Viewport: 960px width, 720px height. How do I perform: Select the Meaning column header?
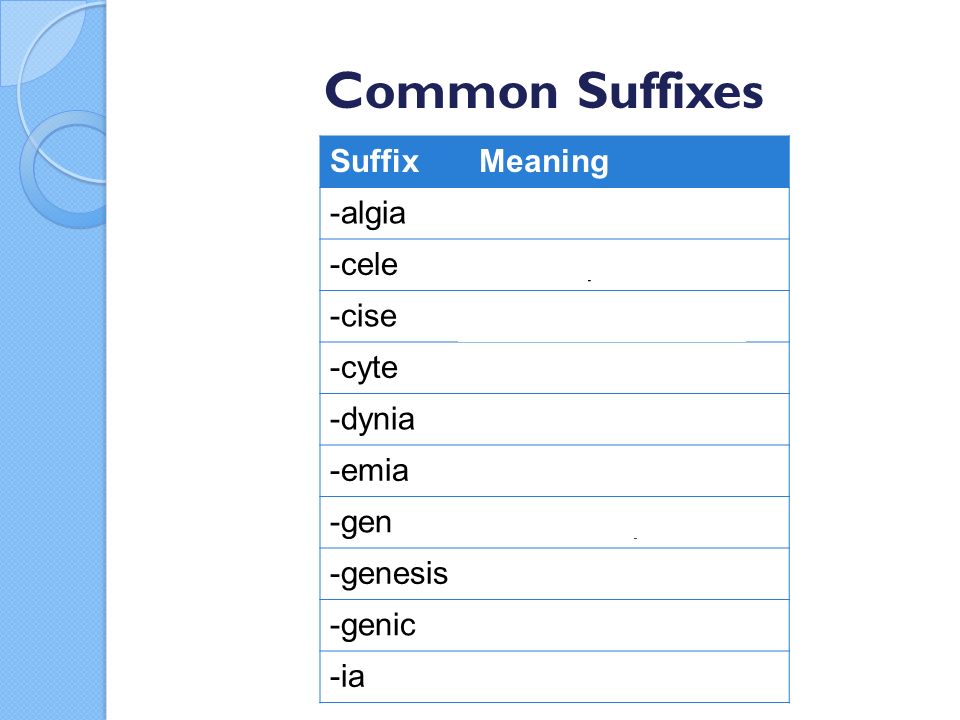544,162
